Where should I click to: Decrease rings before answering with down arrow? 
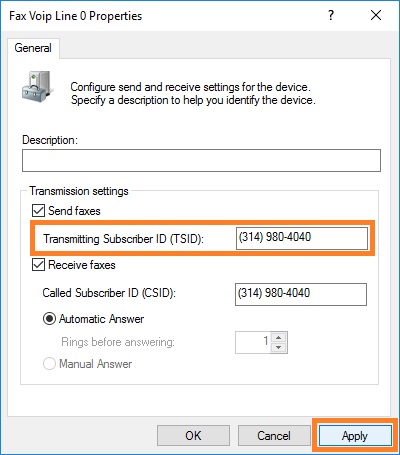tap(279, 348)
